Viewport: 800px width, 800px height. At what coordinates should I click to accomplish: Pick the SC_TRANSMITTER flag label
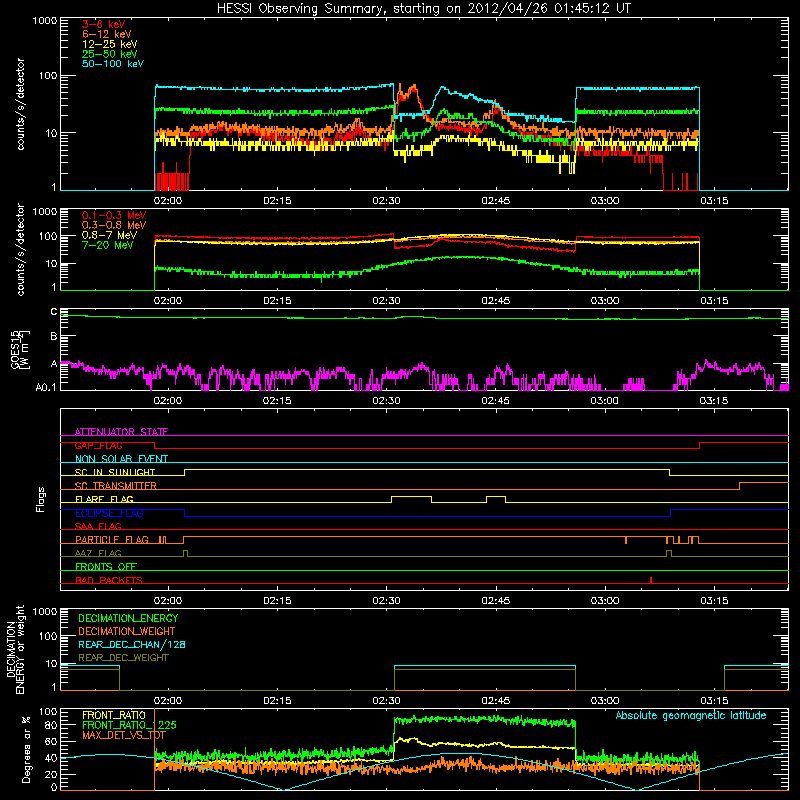pos(116,486)
